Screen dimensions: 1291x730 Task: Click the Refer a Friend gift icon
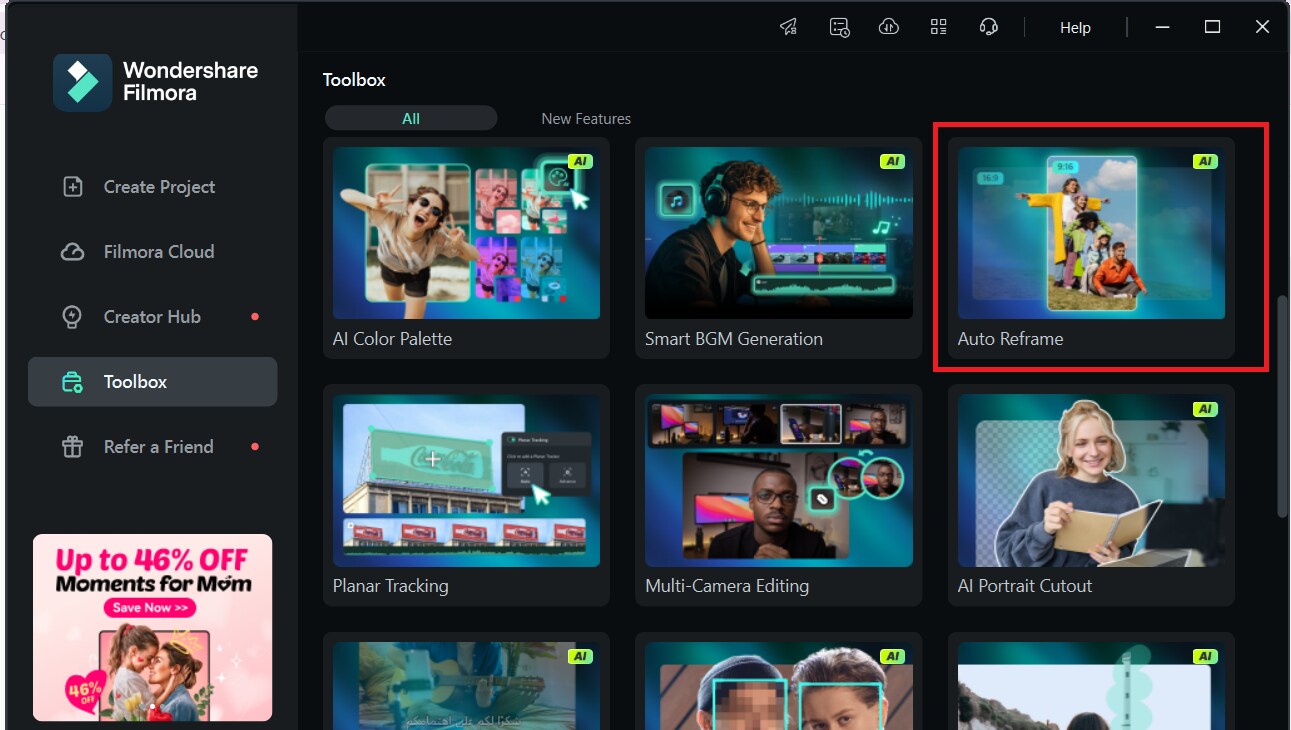tap(72, 447)
